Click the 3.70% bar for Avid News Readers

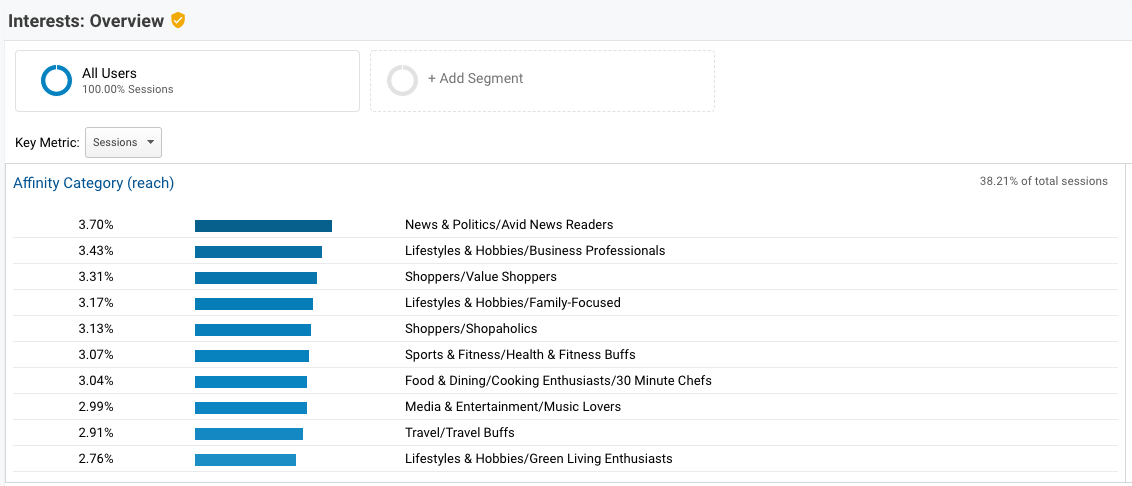tap(263, 226)
